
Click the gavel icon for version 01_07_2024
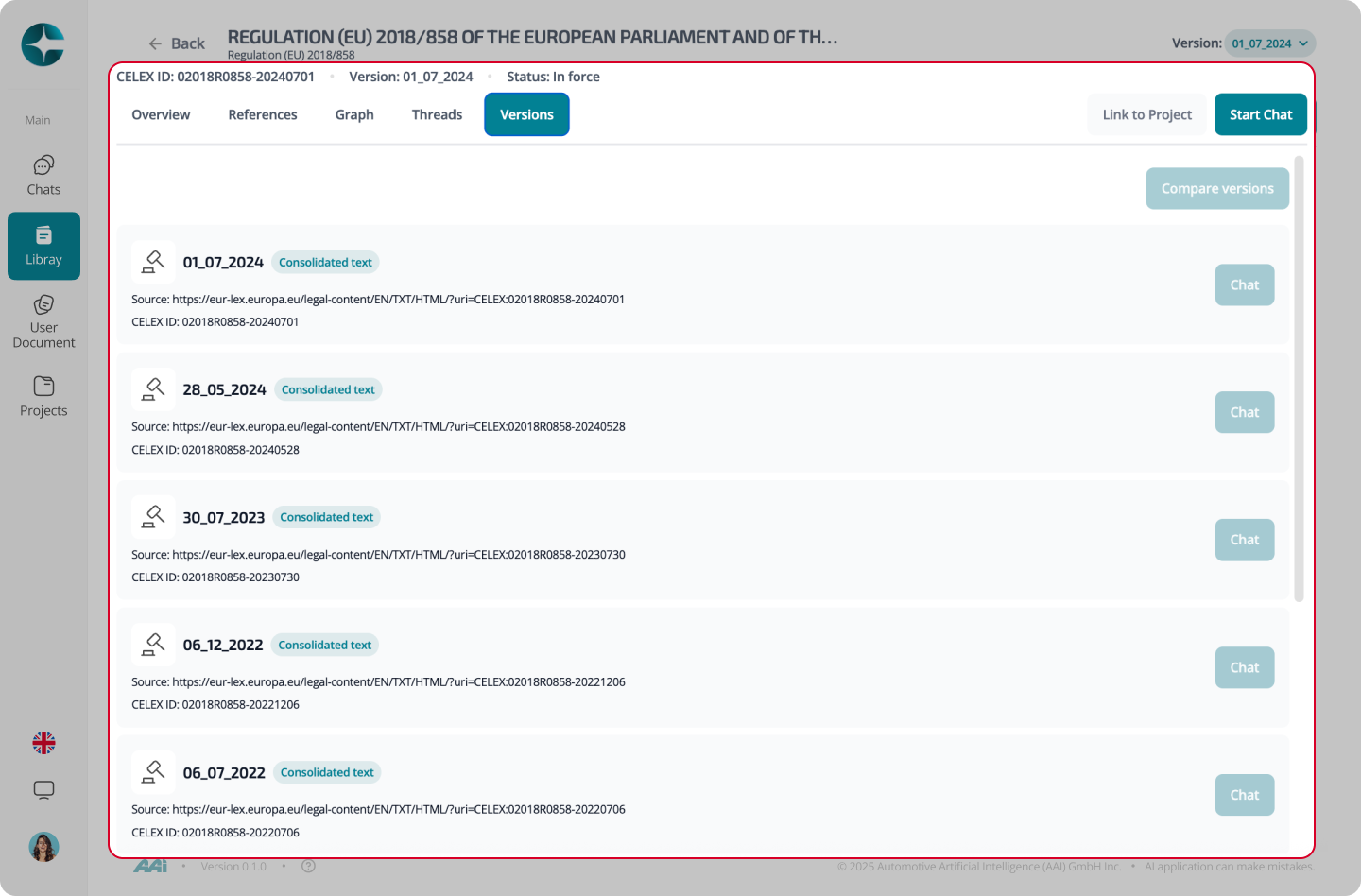point(153,262)
